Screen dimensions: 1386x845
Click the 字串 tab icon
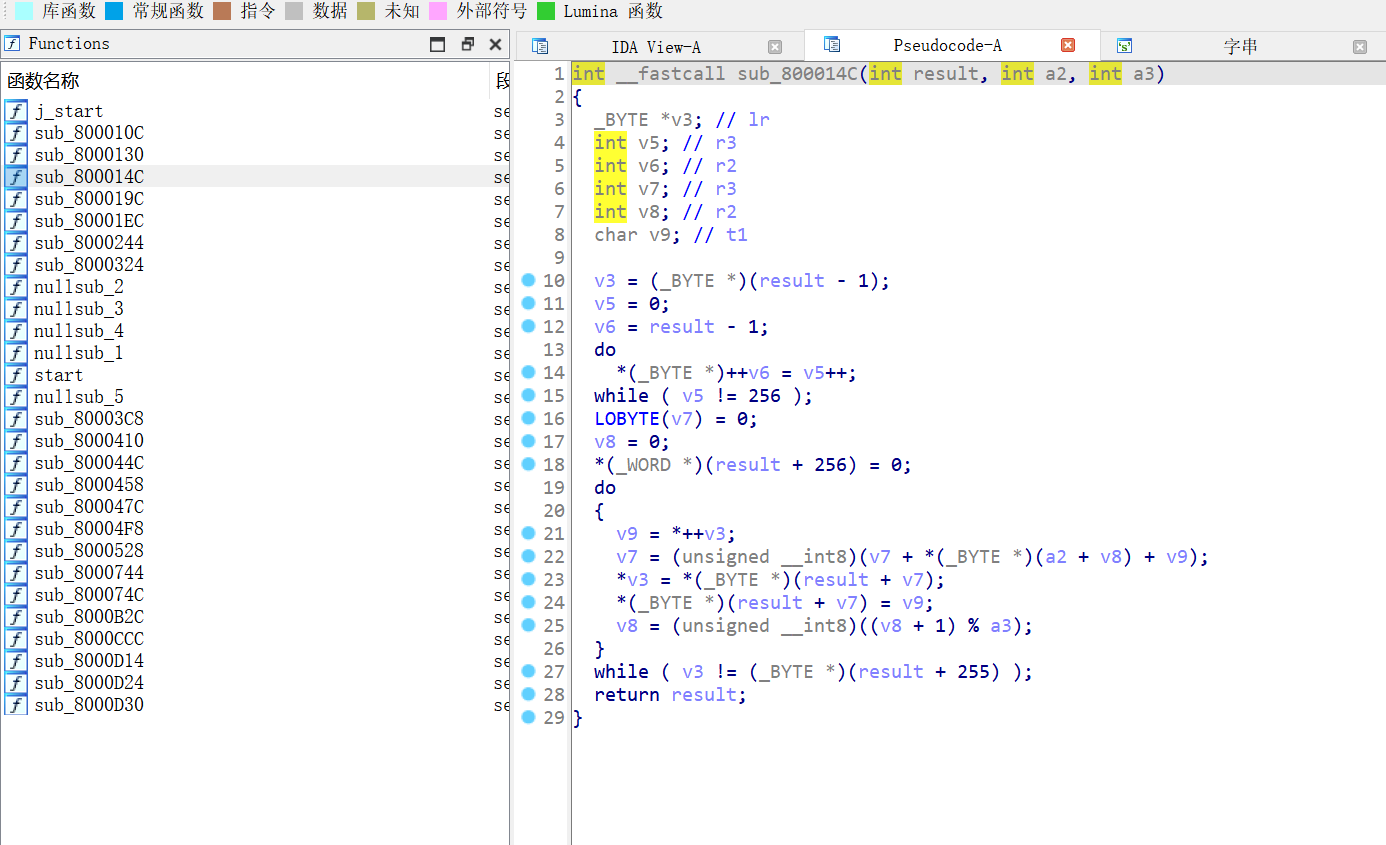coord(1124,46)
